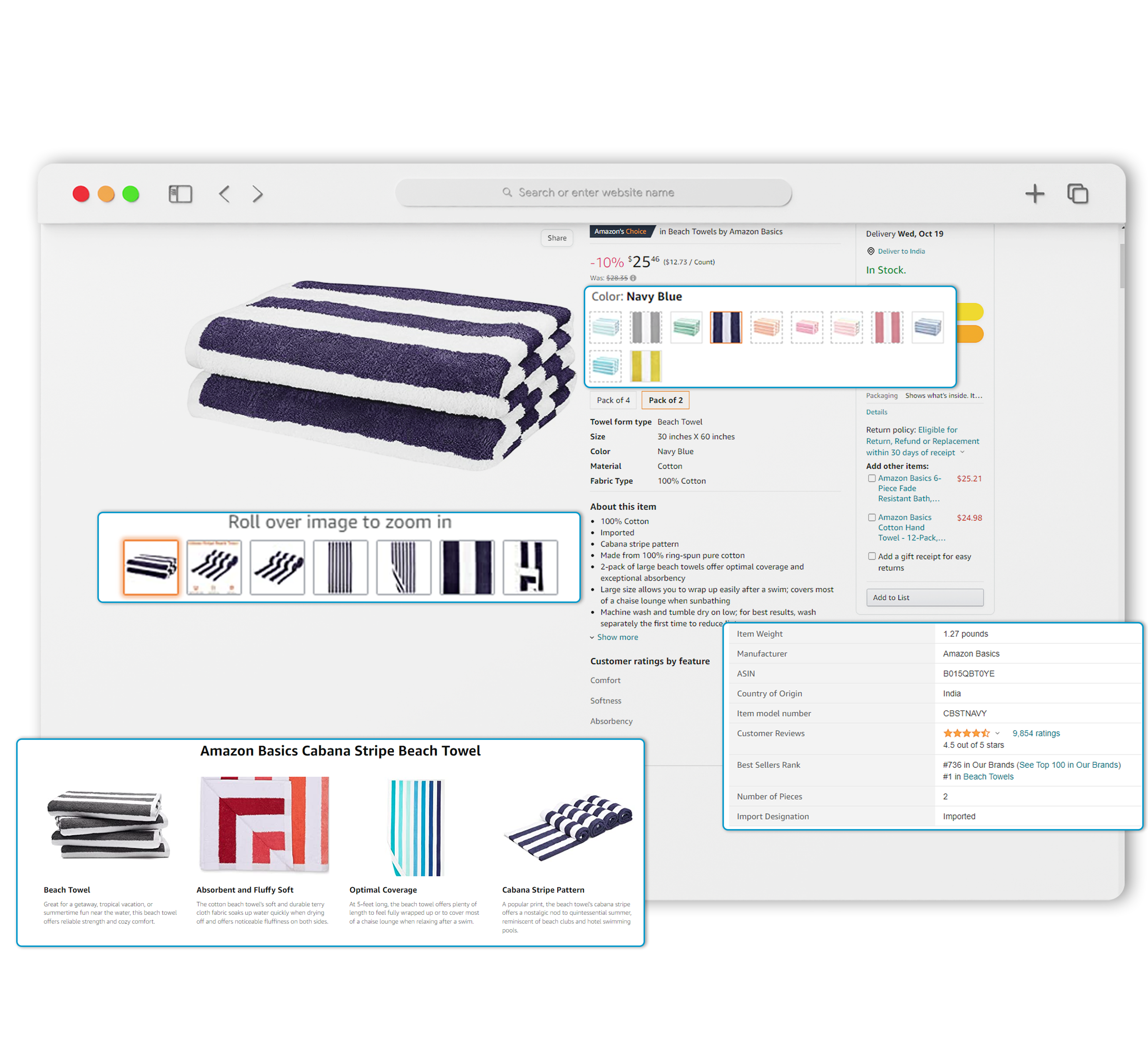
Task: Choose the Navy Blue towel color swatch
Action: (726, 328)
